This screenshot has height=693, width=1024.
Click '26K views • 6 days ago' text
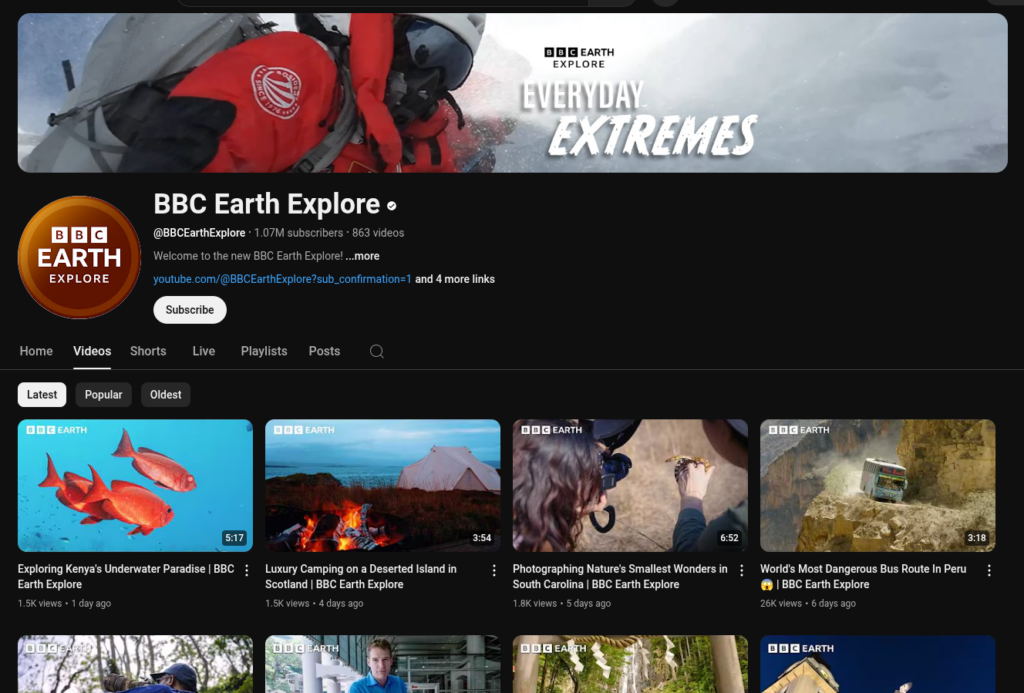808,604
